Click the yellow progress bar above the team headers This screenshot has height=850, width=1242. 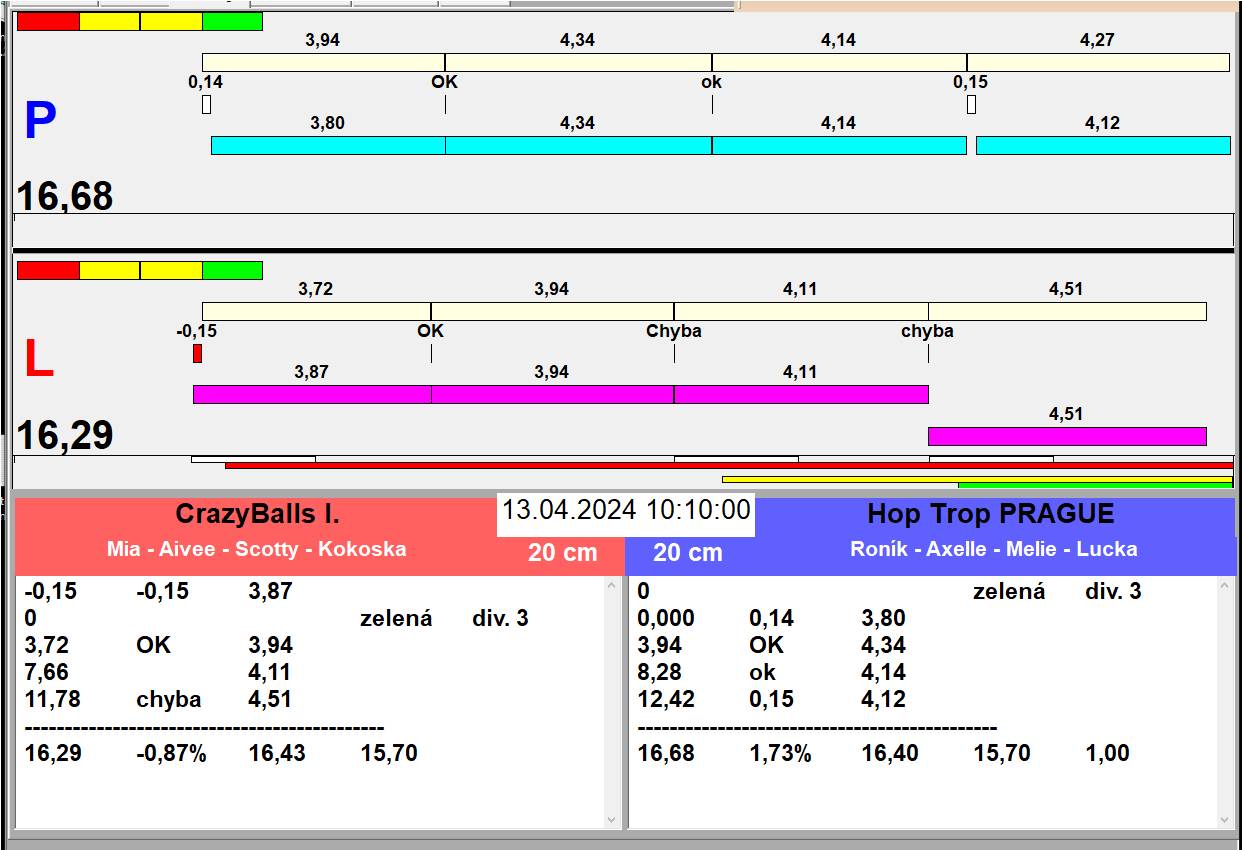pos(977,479)
